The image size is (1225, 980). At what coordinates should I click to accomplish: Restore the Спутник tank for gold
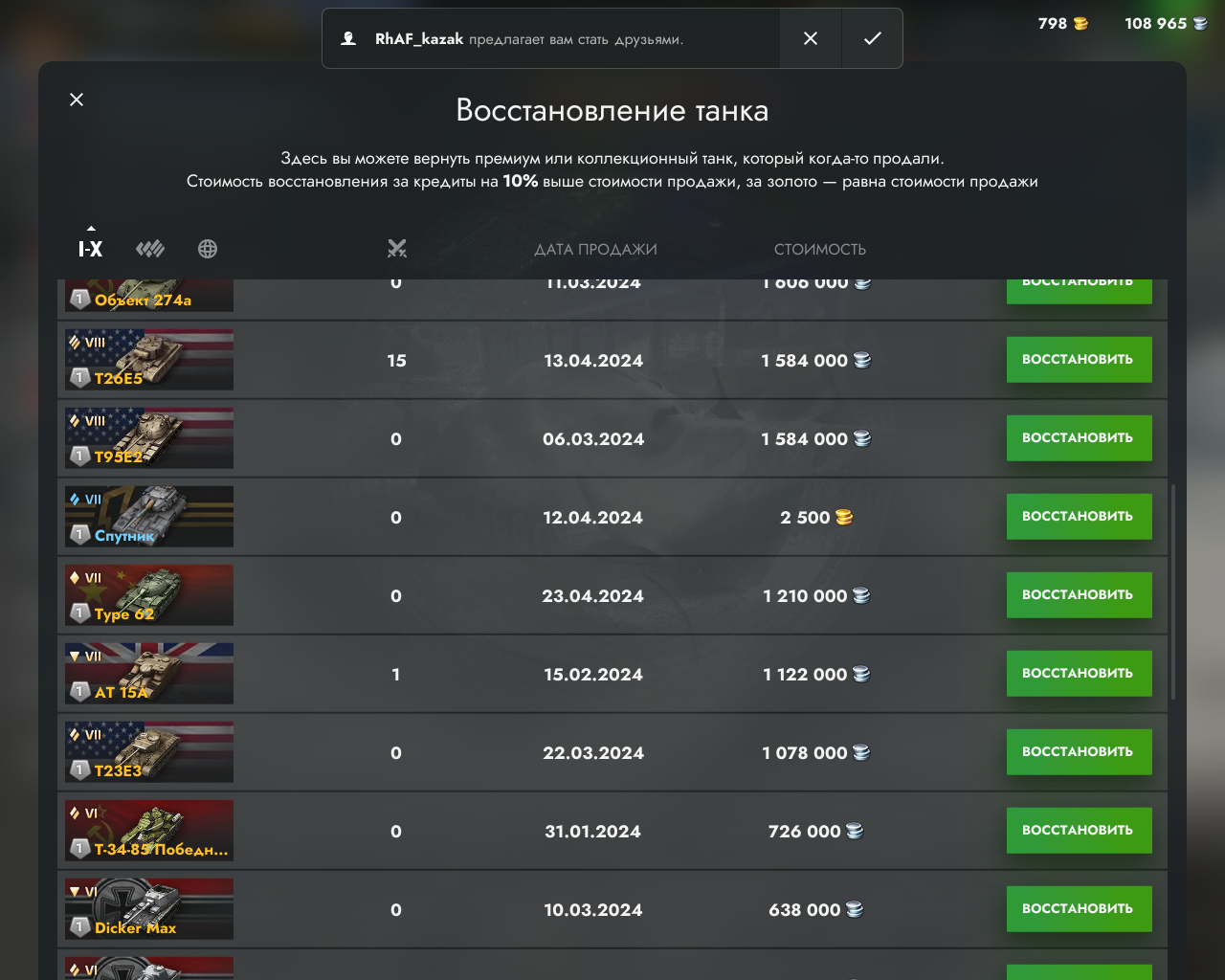(1079, 517)
